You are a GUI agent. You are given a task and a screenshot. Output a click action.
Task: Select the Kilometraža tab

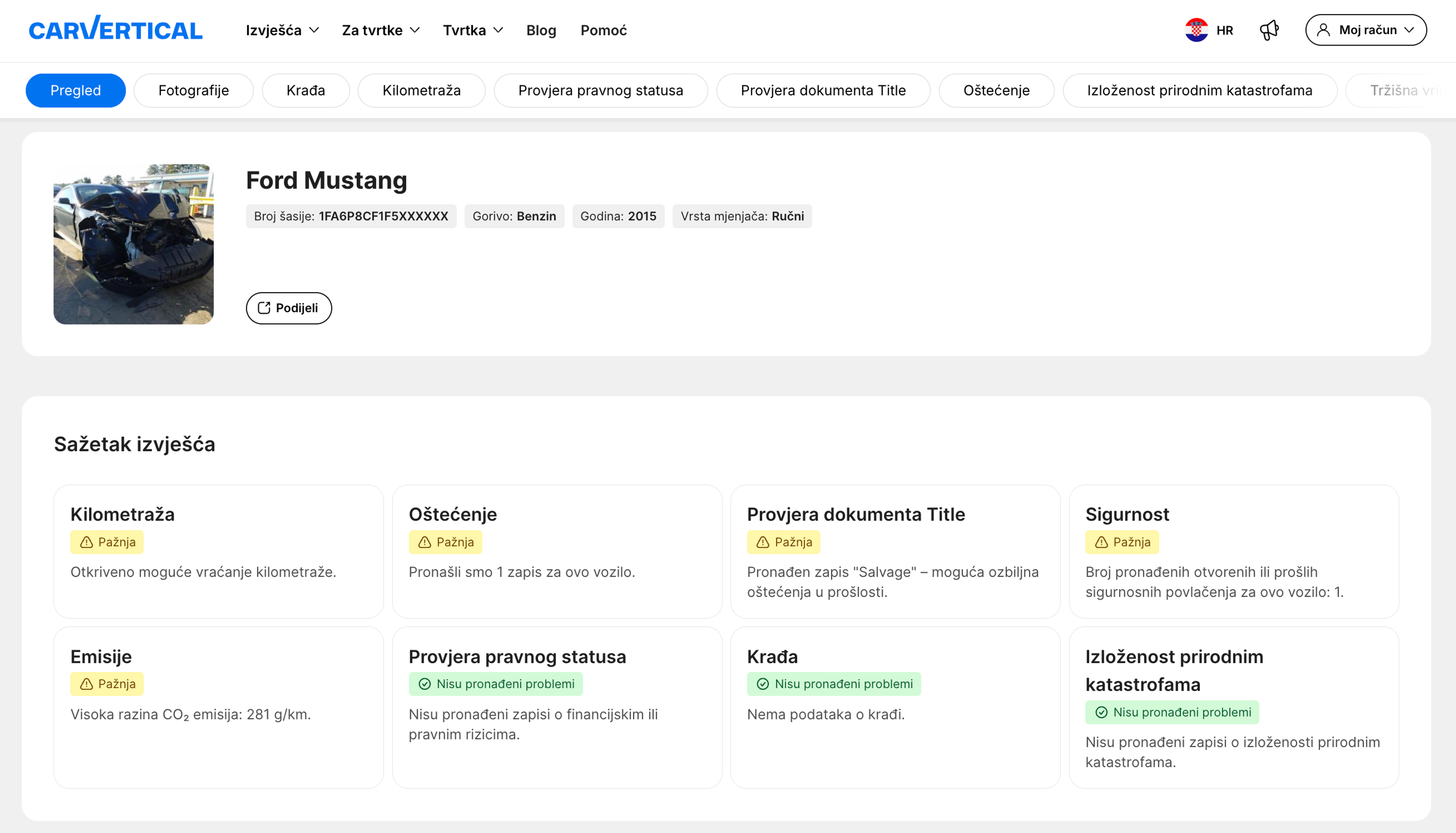pos(421,90)
